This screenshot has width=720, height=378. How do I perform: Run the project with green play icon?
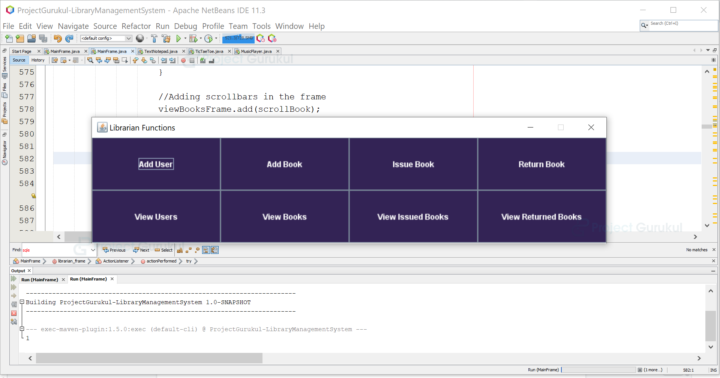179,39
